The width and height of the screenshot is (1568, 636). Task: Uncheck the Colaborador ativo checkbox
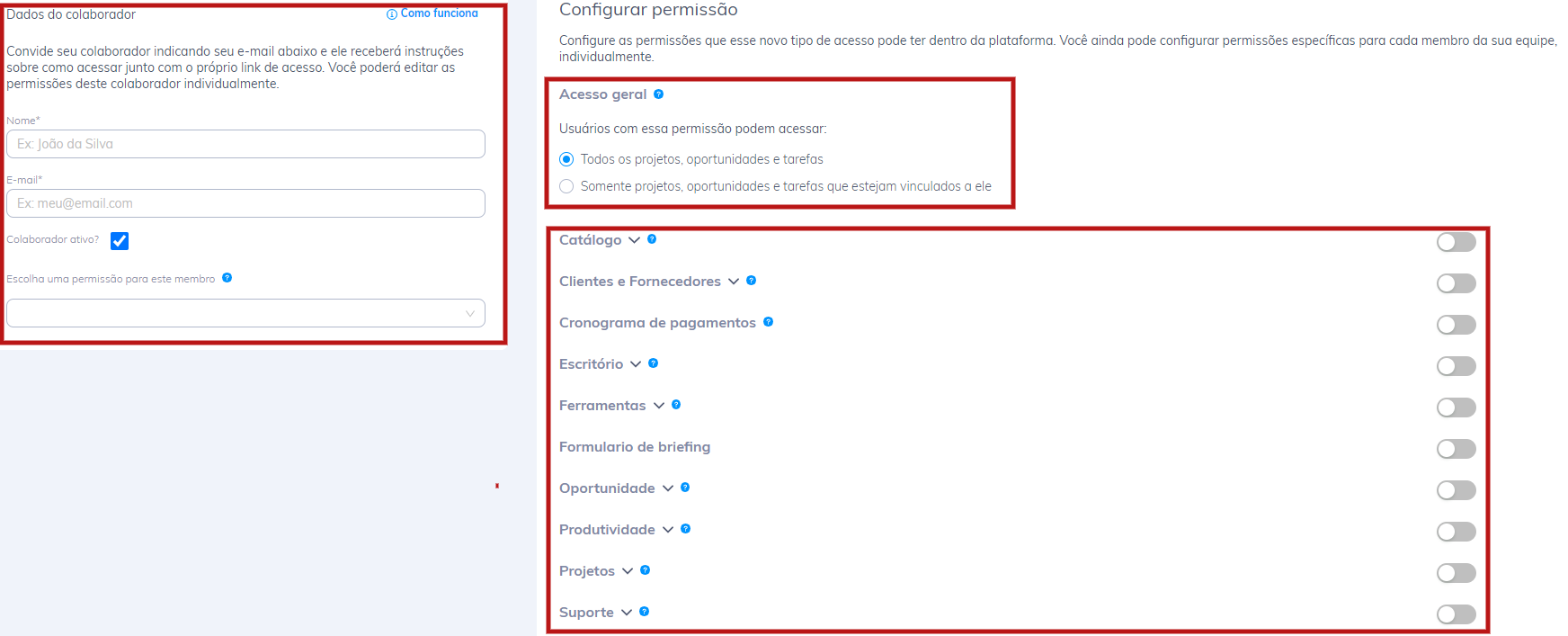[x=120, y=241]
